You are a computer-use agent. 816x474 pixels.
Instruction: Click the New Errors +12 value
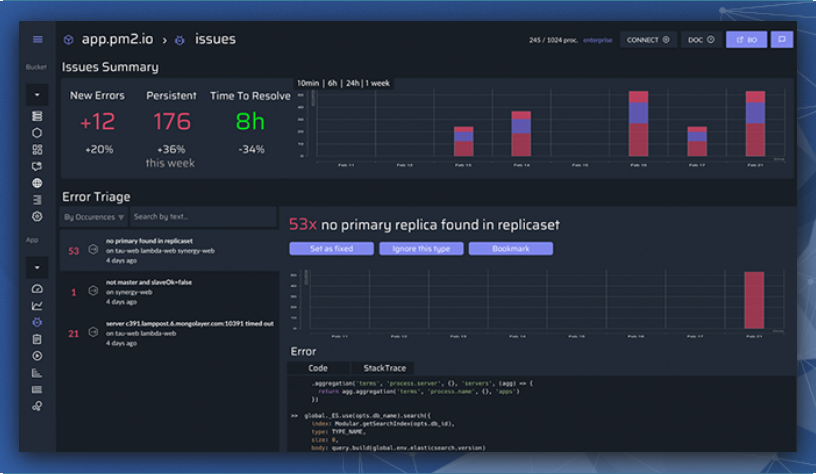click(x=97, y=122)
